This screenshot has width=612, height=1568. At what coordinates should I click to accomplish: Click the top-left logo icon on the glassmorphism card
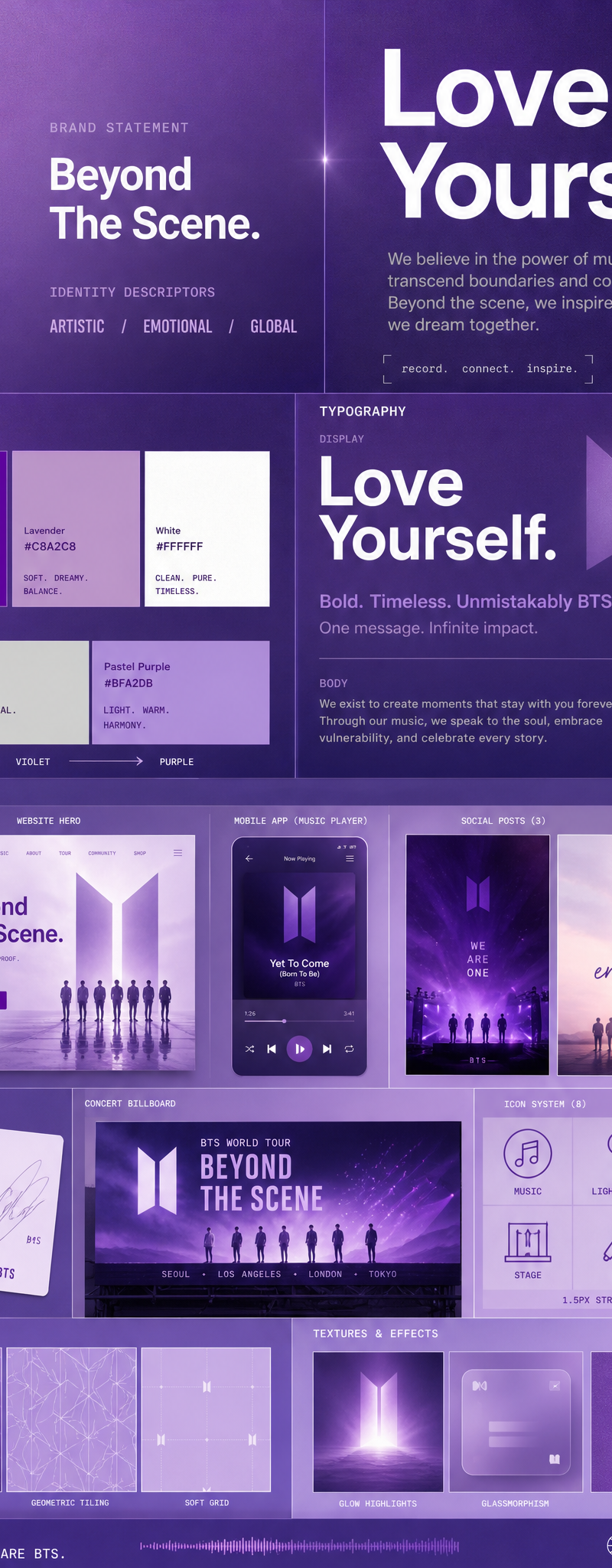[x=480, y=1386]
